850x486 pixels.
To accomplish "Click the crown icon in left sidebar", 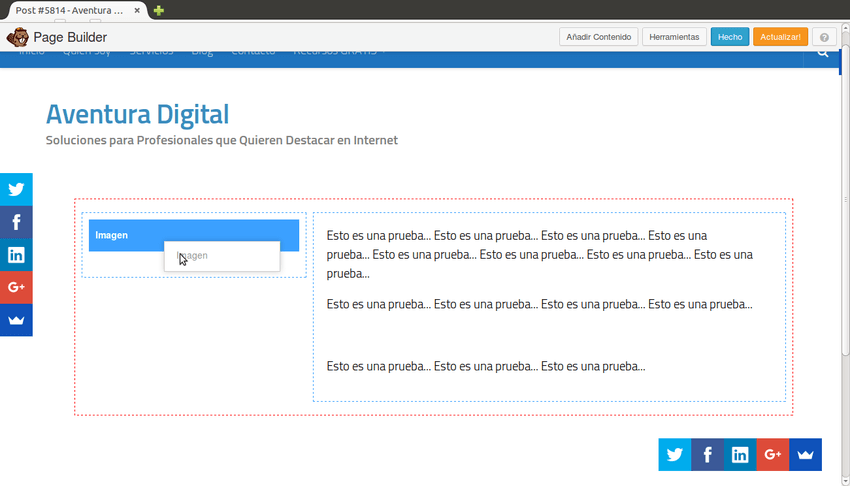I will (x=16, y=320).
